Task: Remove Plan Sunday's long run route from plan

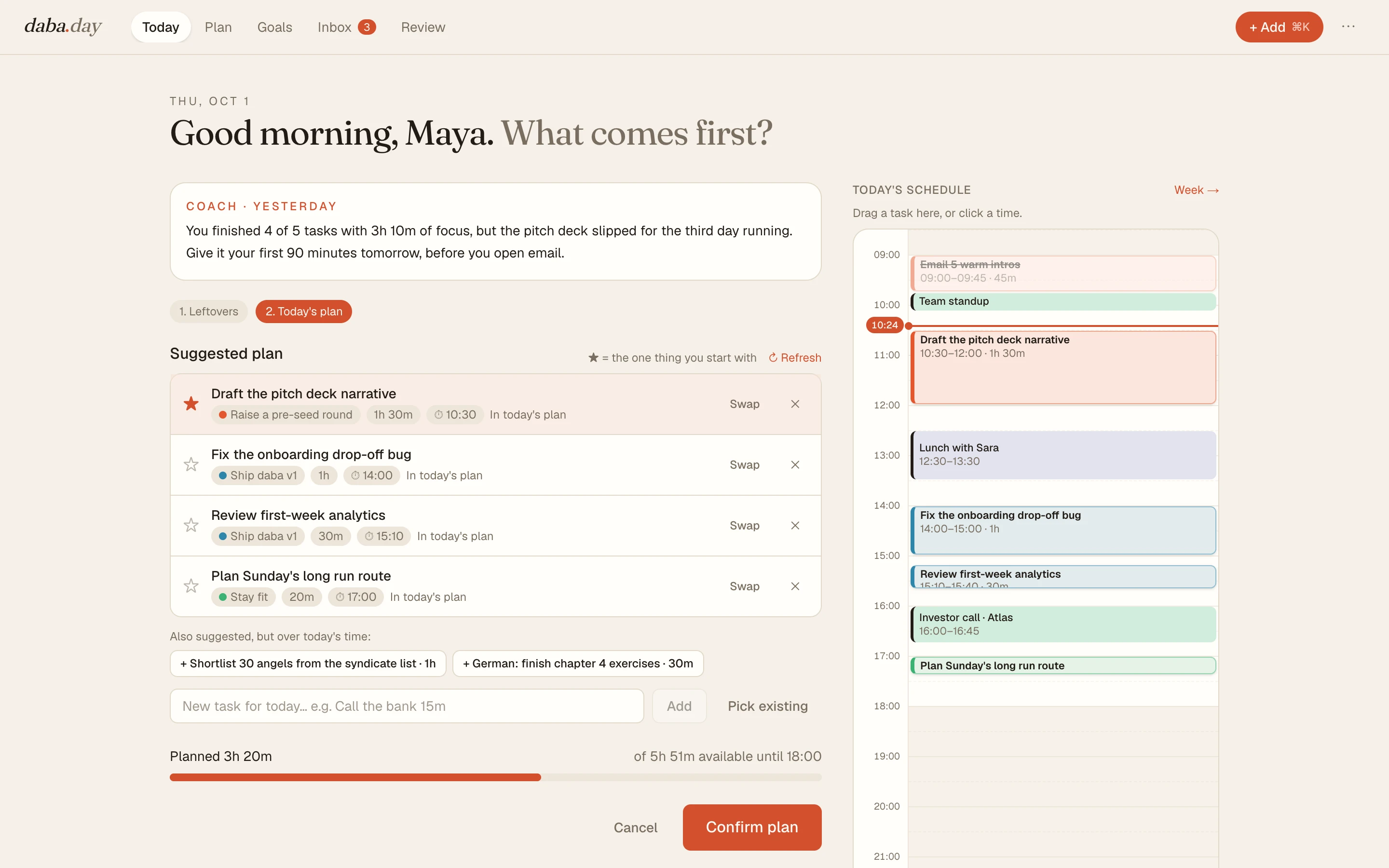Action: 795,587
